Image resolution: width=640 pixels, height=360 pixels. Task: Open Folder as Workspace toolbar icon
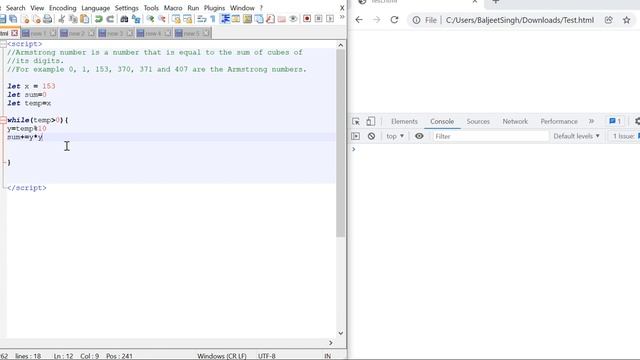[282, 19]
